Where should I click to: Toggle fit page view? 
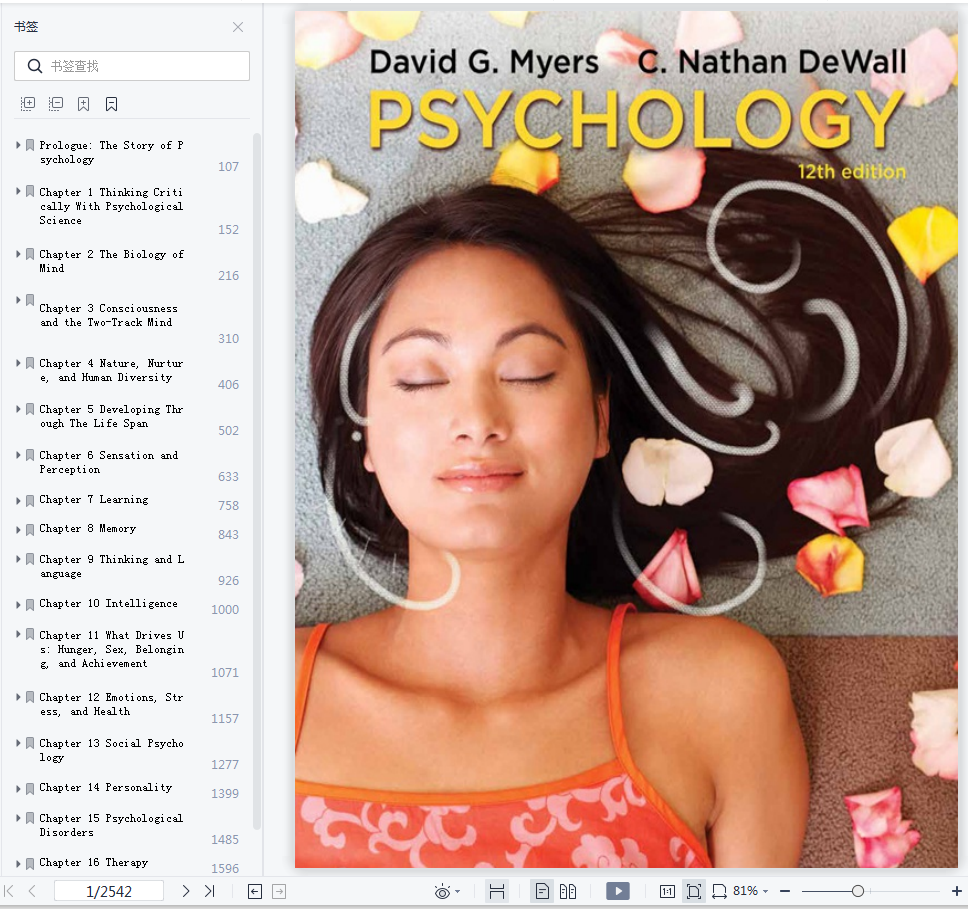point(694,891)
